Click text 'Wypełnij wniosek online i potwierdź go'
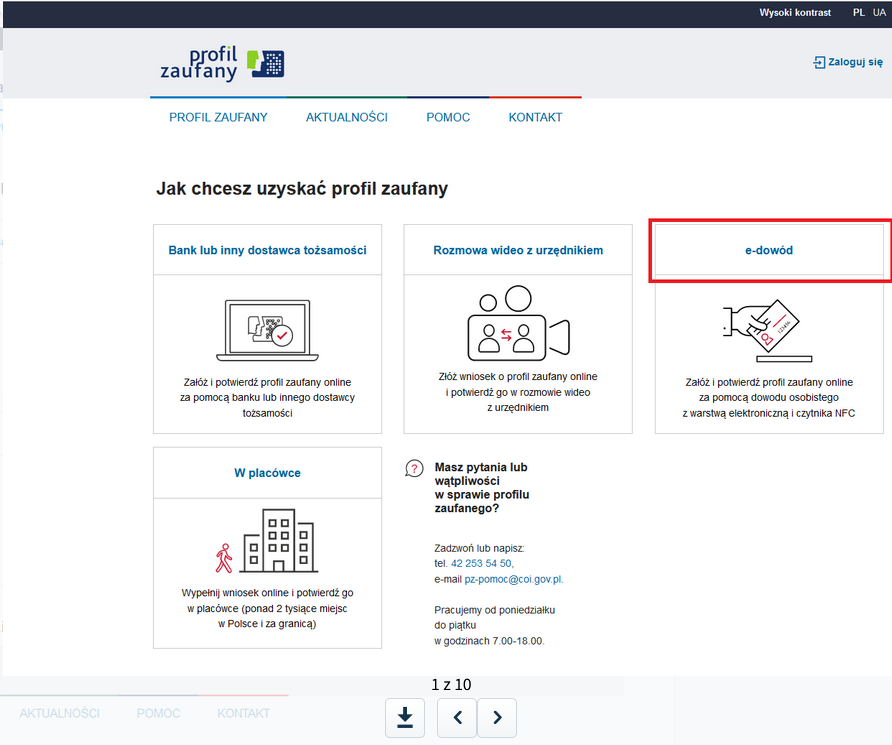This screenshot has width=892, height=745. pyautogui.click(x=267, y=593)
